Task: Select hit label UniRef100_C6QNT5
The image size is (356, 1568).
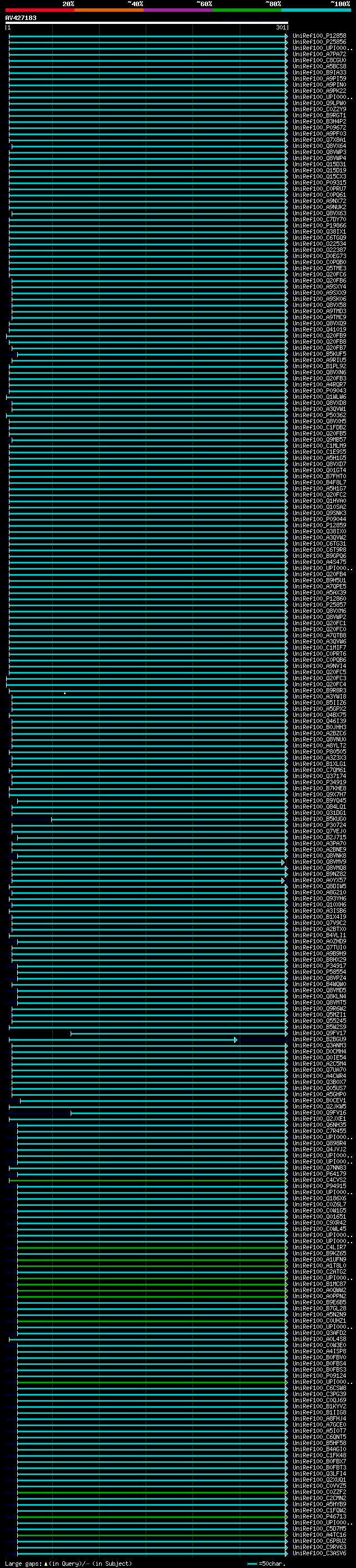Action: (319, 1437)
